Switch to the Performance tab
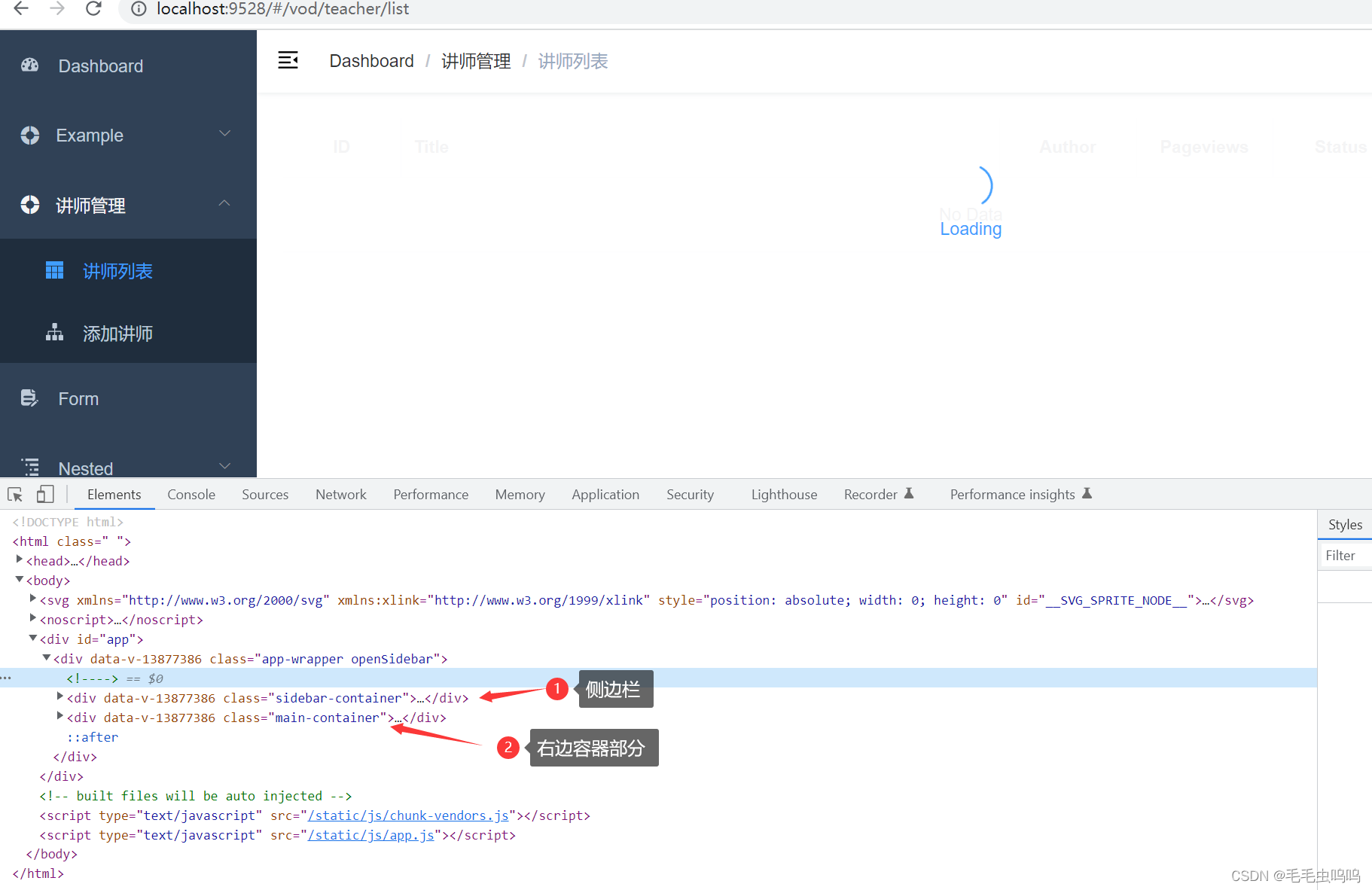This screenshot has width=1372, height=890. tap(431, 495)
